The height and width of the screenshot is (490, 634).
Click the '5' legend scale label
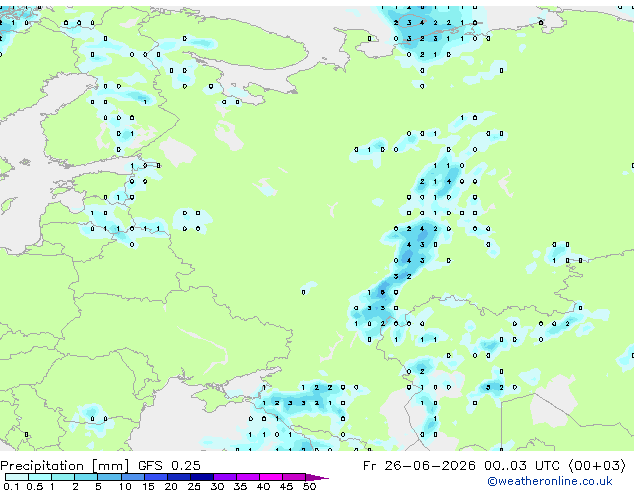(98, 486)
